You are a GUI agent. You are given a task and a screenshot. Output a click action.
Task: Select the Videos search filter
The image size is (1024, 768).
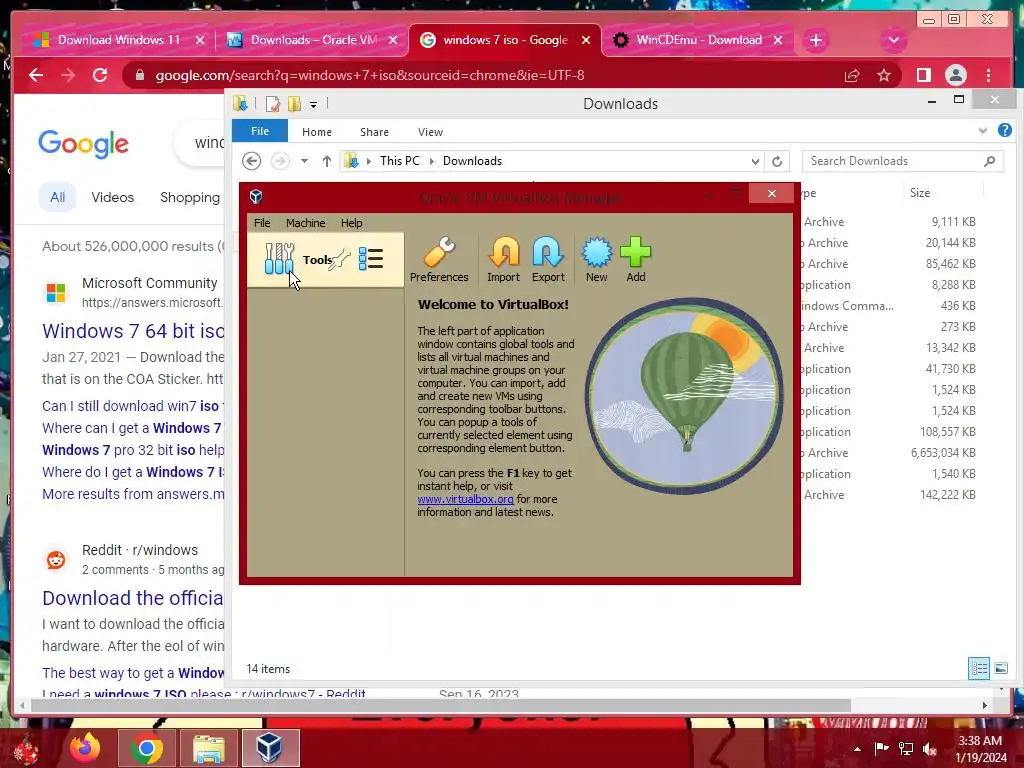[x=112, y=197]
